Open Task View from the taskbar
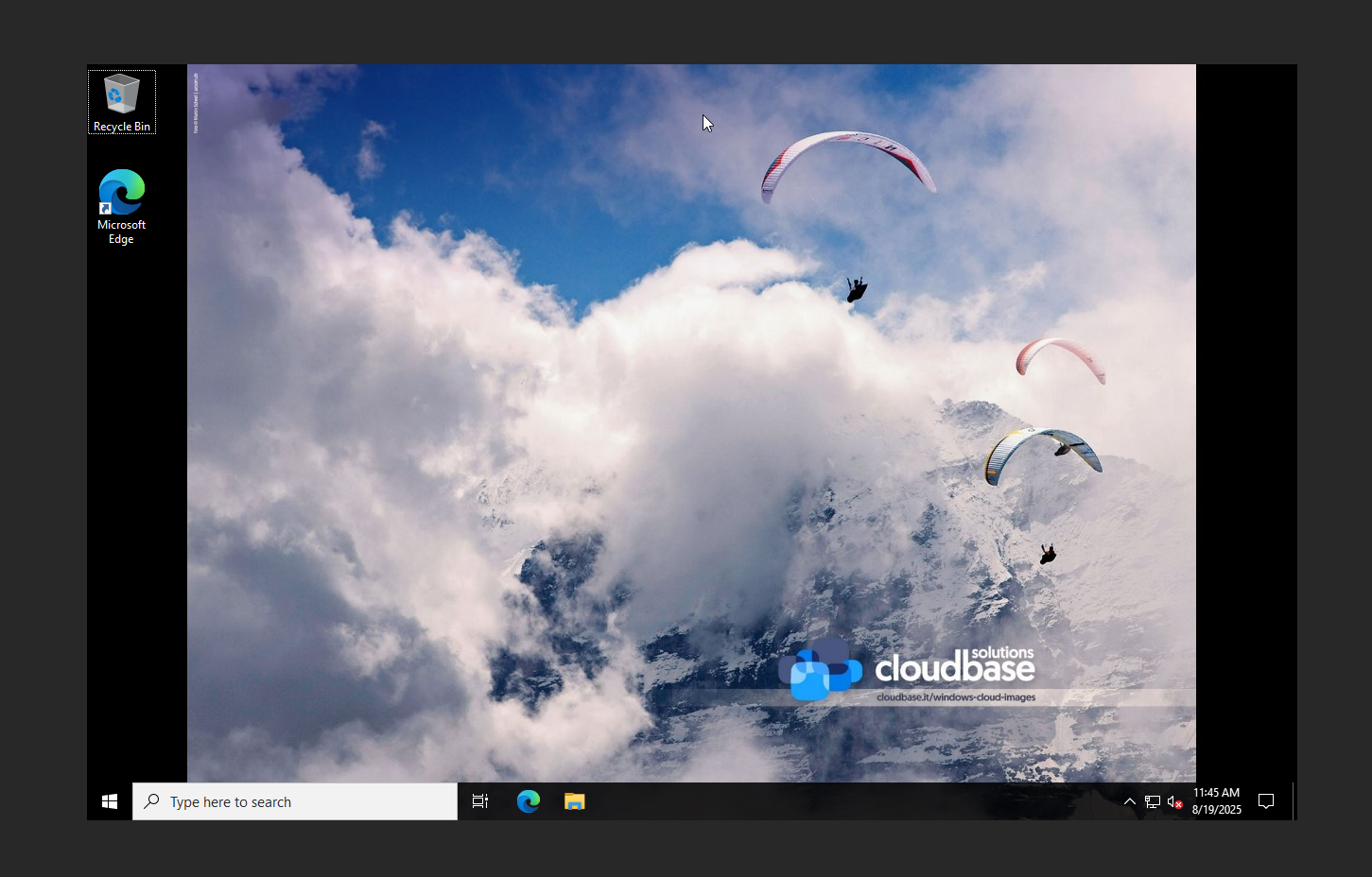 [x=480, y=801]
